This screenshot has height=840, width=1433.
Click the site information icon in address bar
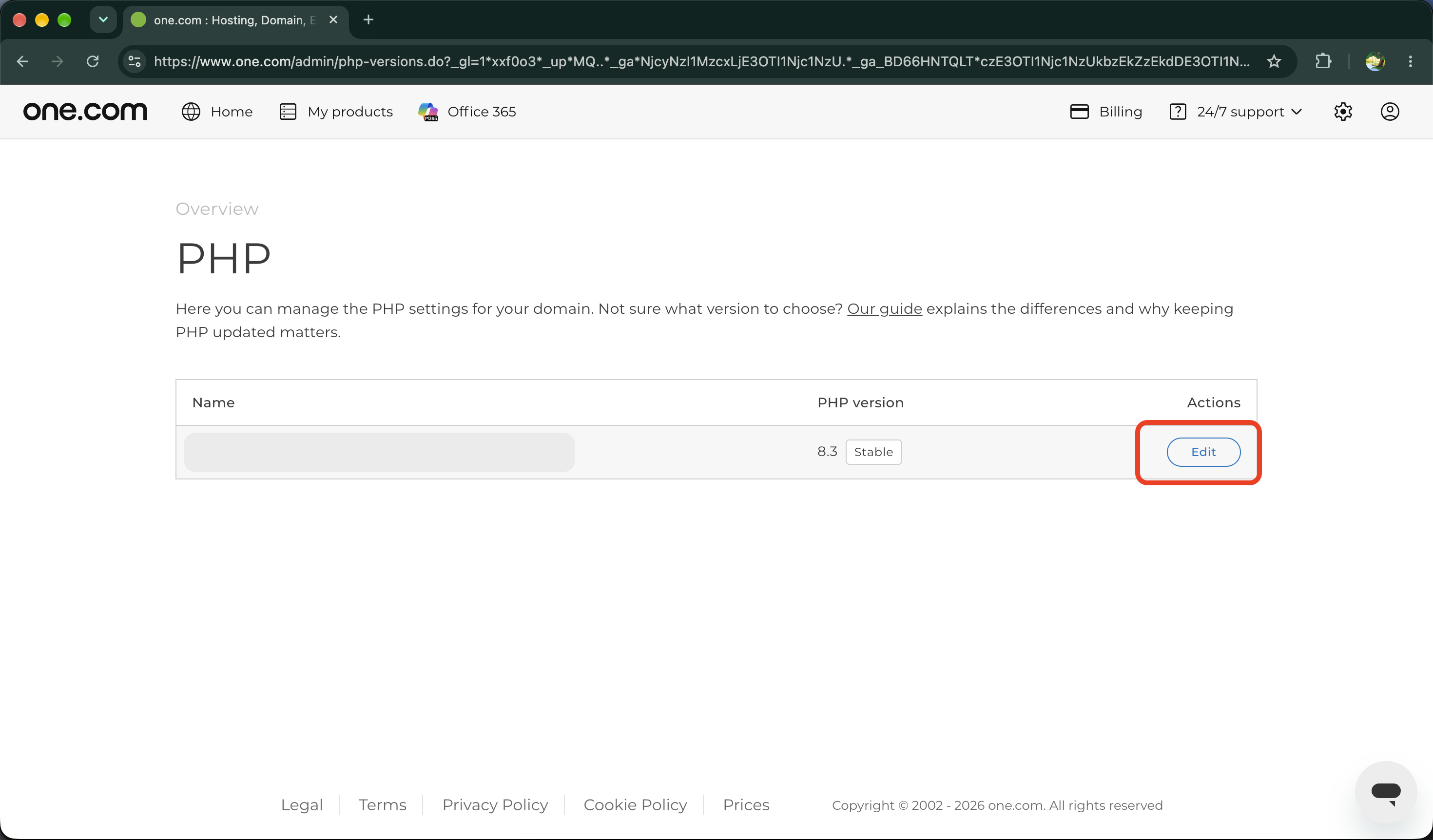pyautogui.click(x=135, y=61)
